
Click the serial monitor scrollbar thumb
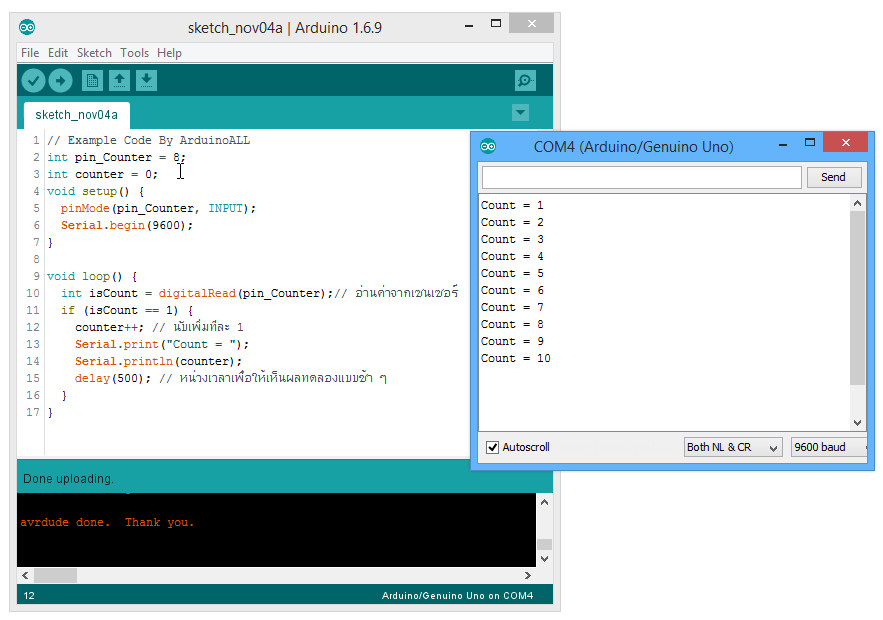[857, 298]
